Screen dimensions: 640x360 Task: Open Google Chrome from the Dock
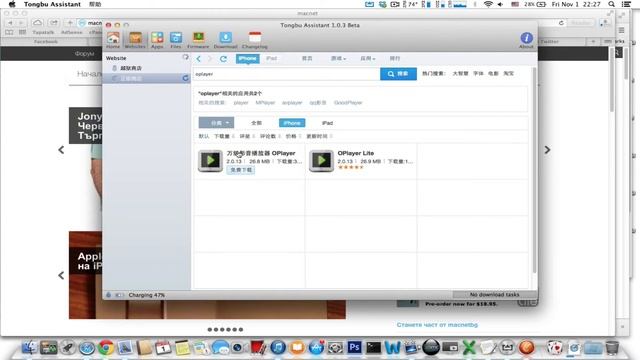[x=106, y=347]
